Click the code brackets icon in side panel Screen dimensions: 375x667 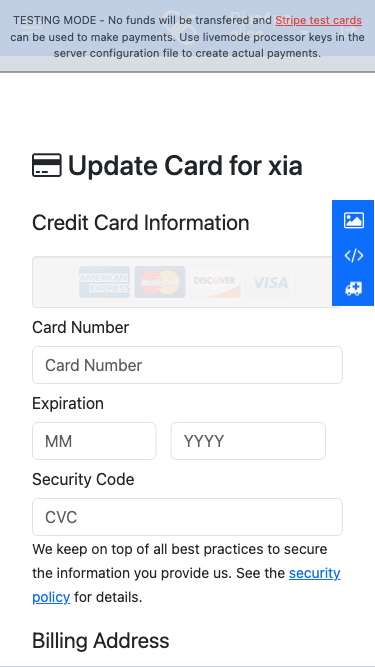point(354,256)
